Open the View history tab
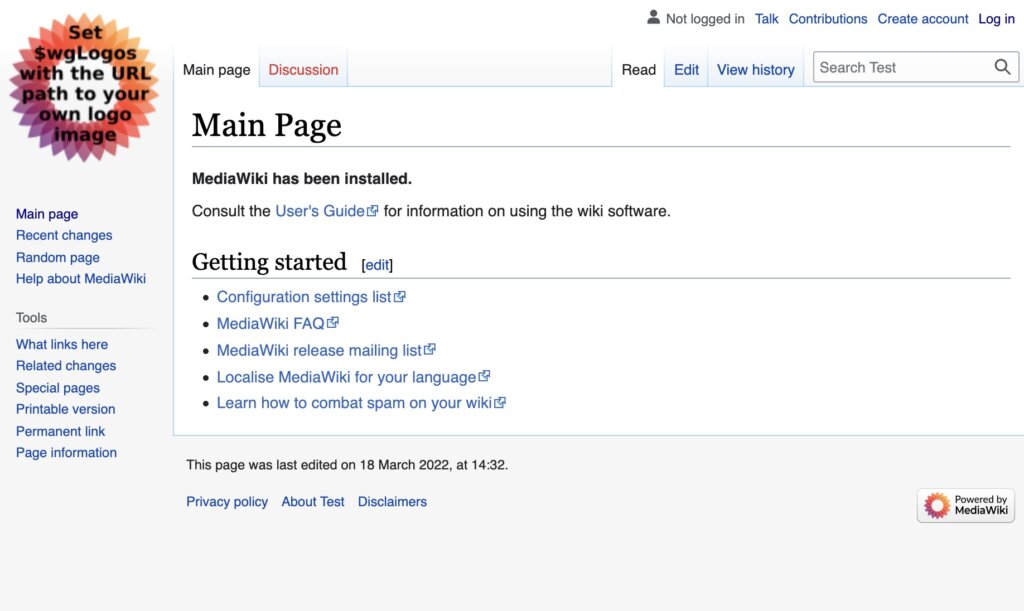Screen dimensions: 1024x611 755,70
